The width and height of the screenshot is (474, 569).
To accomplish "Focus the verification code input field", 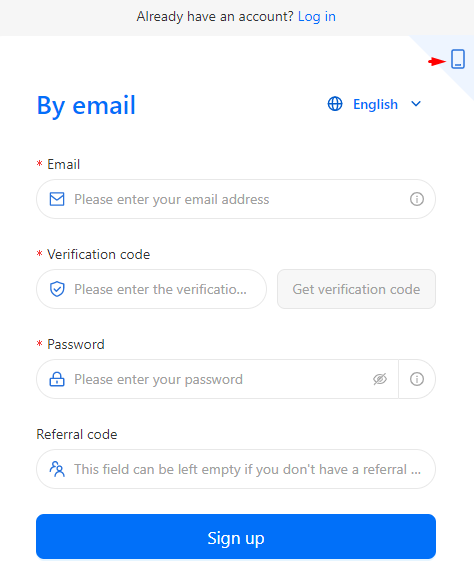I will pyautogui.click(x=151, y=289).
